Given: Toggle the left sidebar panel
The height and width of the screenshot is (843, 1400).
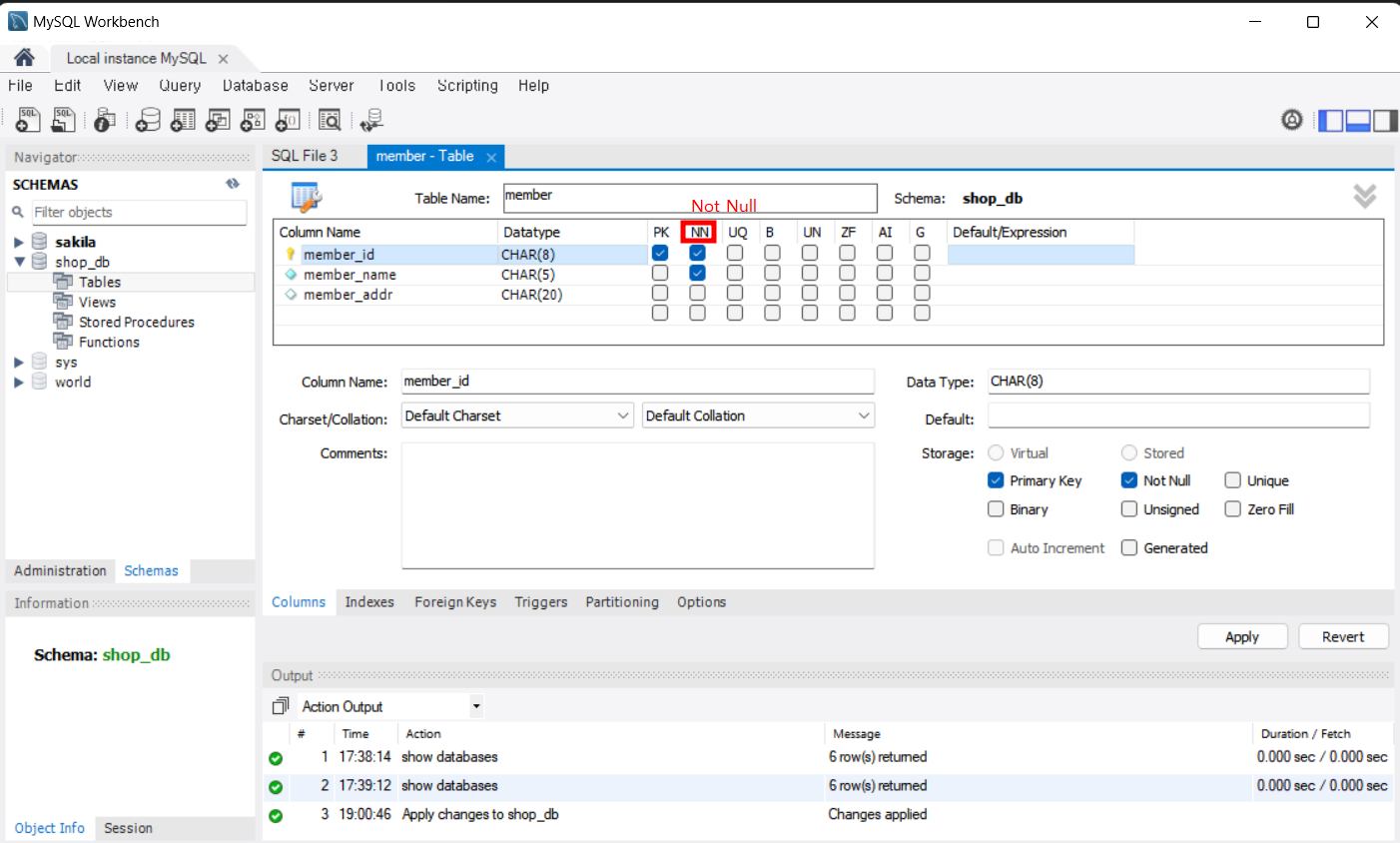Looking at the screenshot, I should 1330,121.
